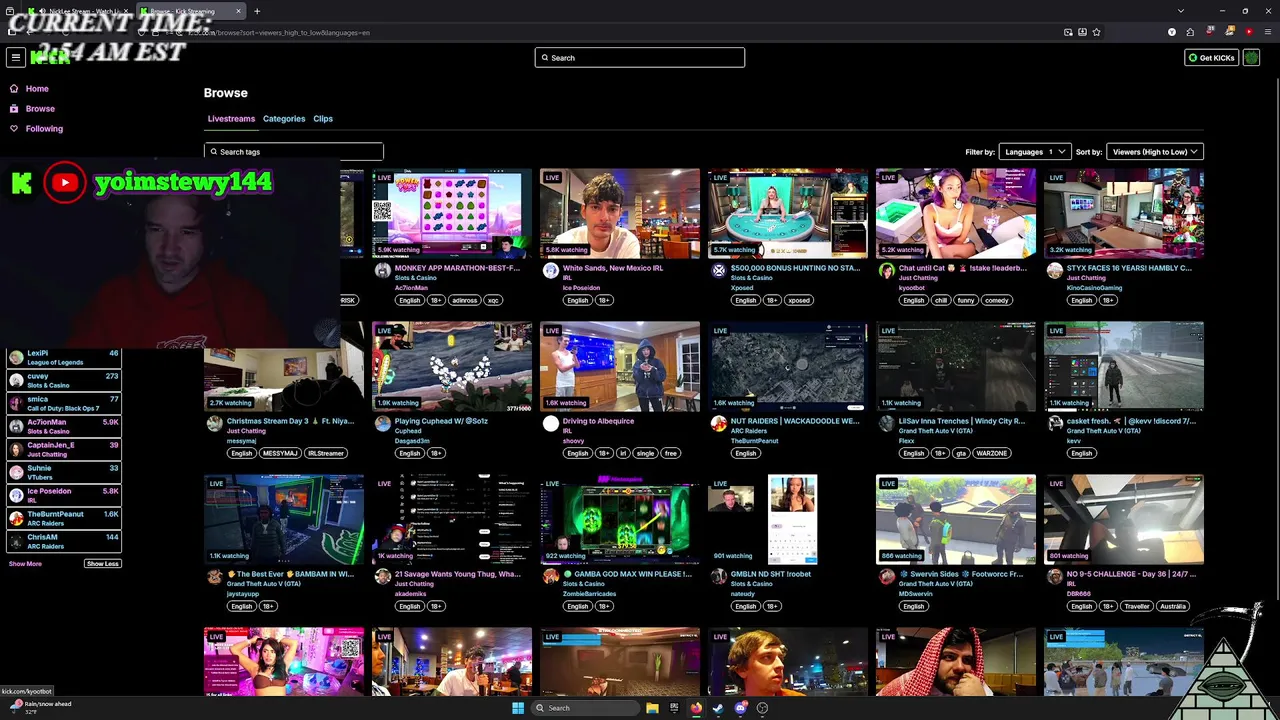Open ChrisAM in followed channels list

65,541
